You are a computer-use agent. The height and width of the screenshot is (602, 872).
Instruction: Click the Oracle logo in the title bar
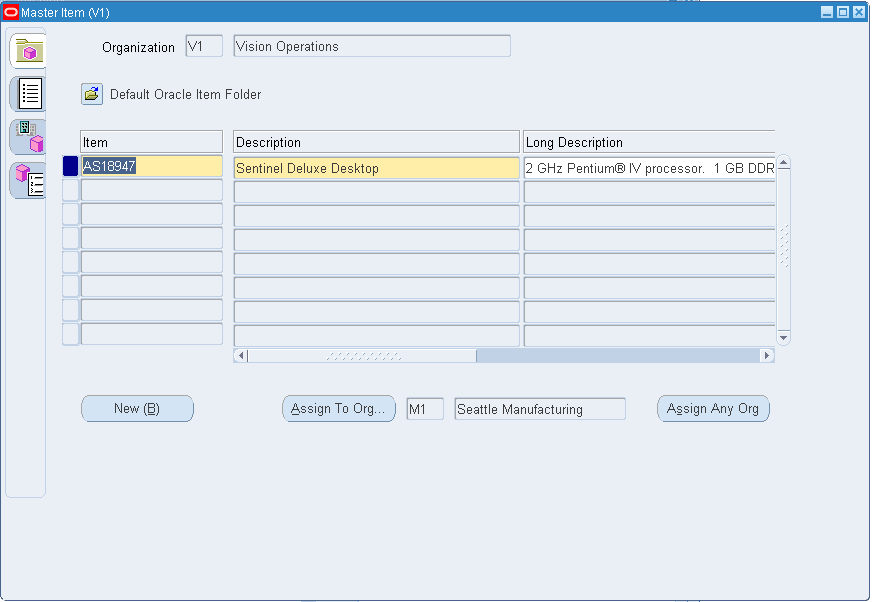[11, 12]
